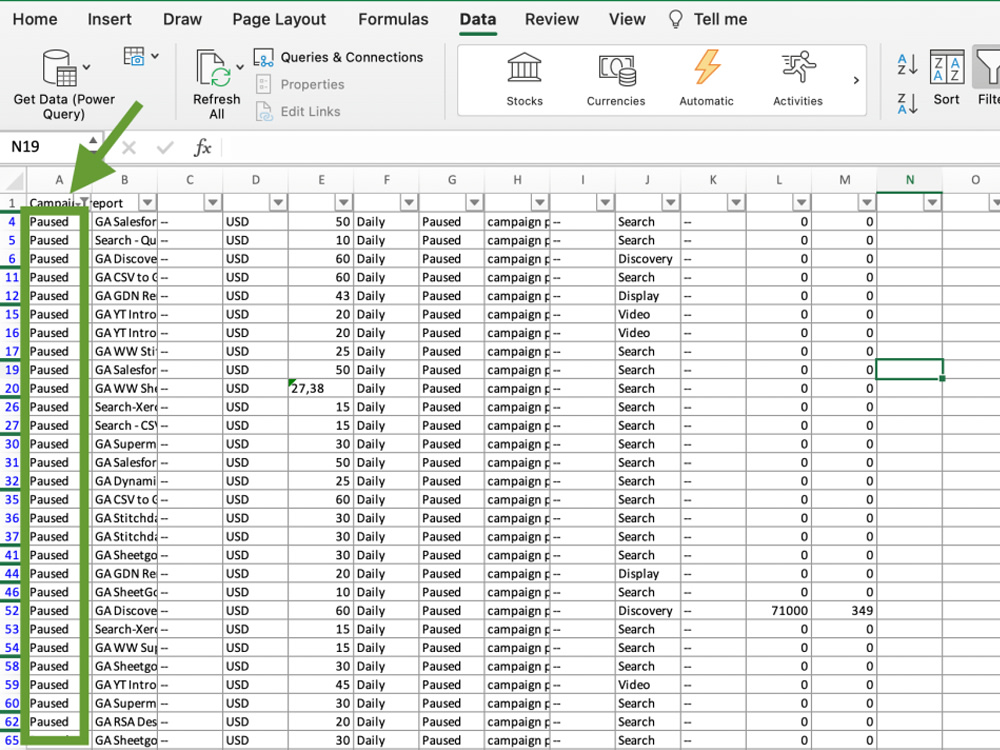Switch to the Formulas tab
The height and width of the screenshot is (750, 1000).
click(x=393, y=19)
